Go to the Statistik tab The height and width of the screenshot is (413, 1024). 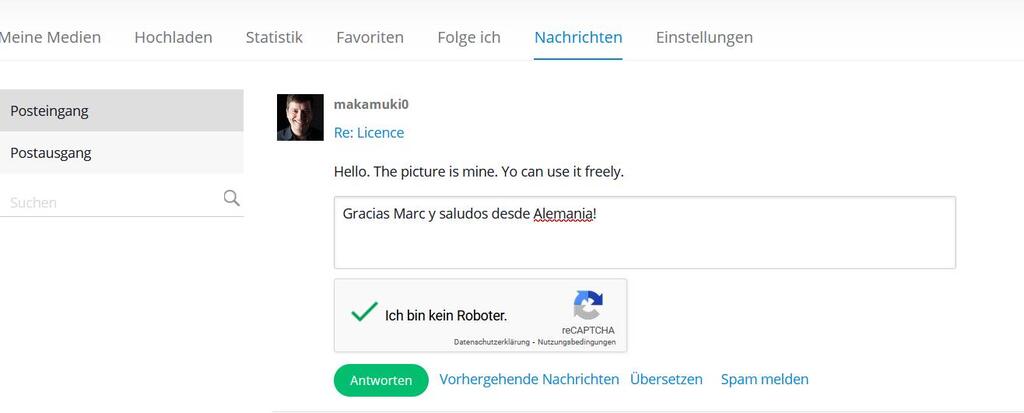pos(274,37)
